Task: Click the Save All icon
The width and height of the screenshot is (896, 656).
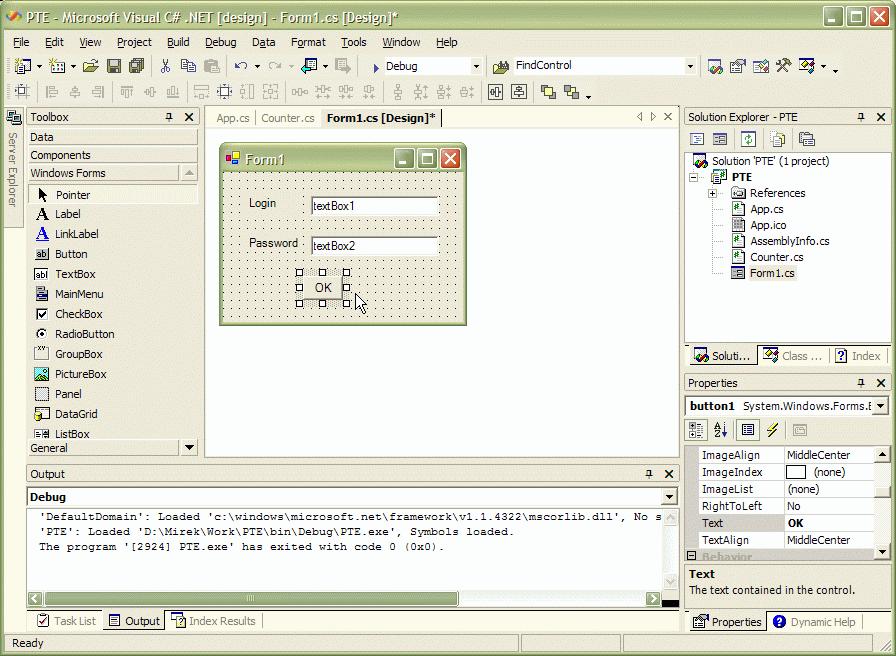Action: click(x=137, y=66)
